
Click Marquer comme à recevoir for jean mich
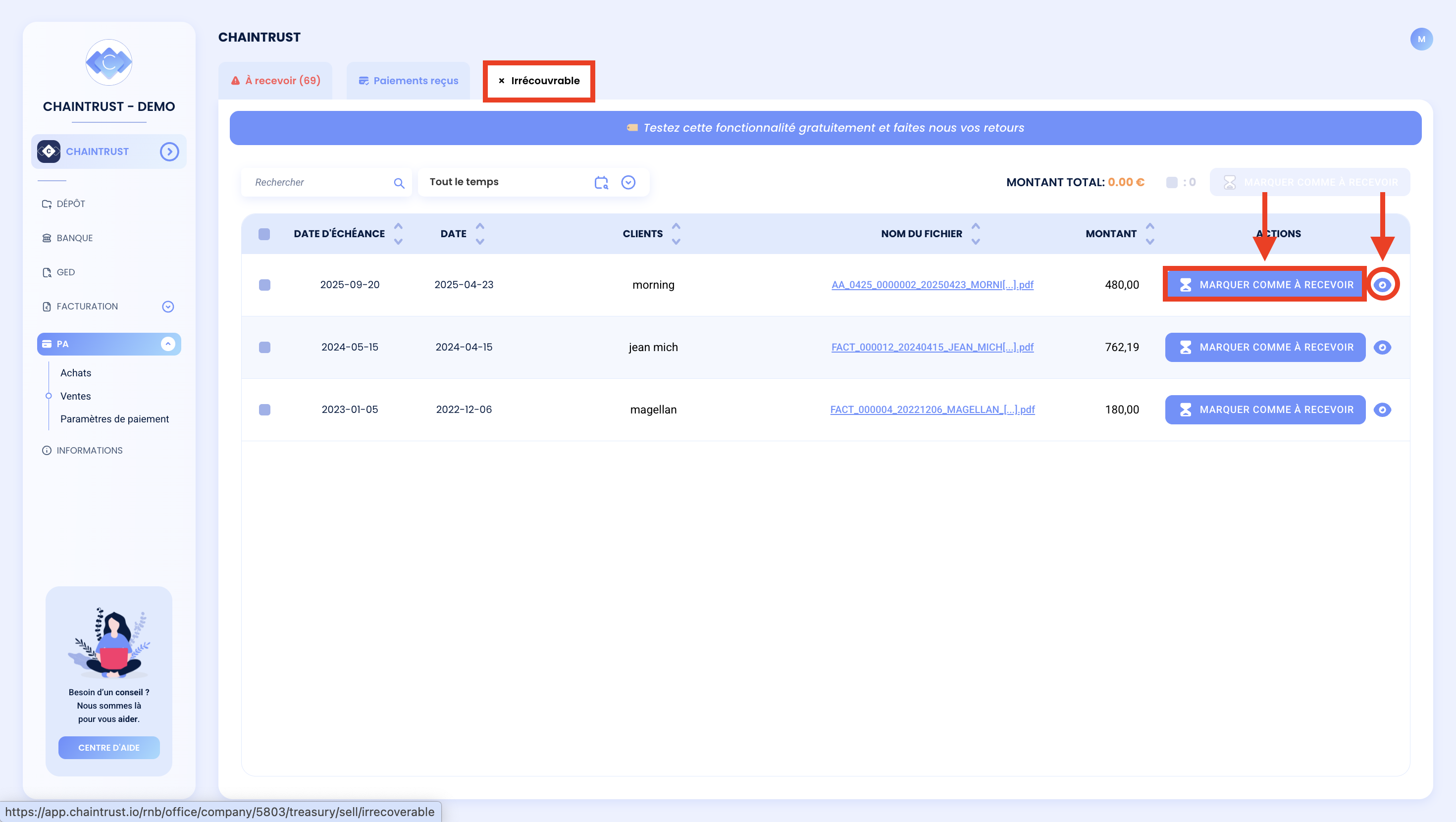[1265, 347]
